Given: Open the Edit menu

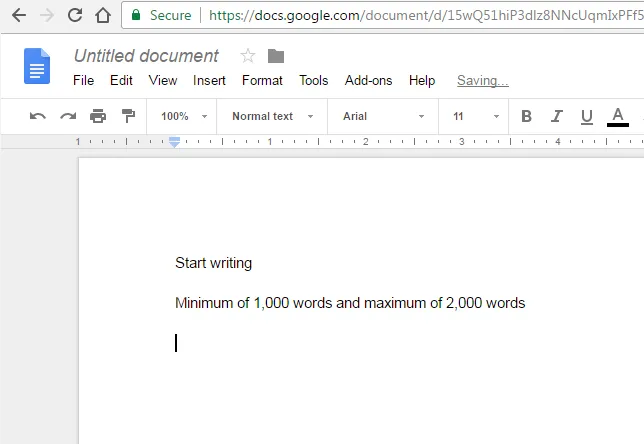Looking at the screenshot, I should (x=121, y=81).
